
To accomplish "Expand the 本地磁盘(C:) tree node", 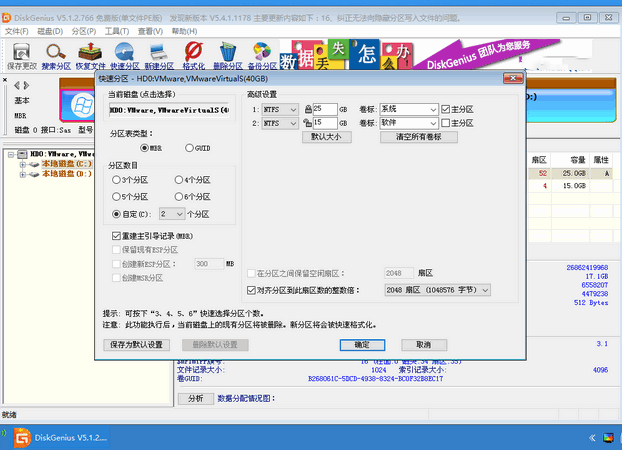I will point(23,164).
